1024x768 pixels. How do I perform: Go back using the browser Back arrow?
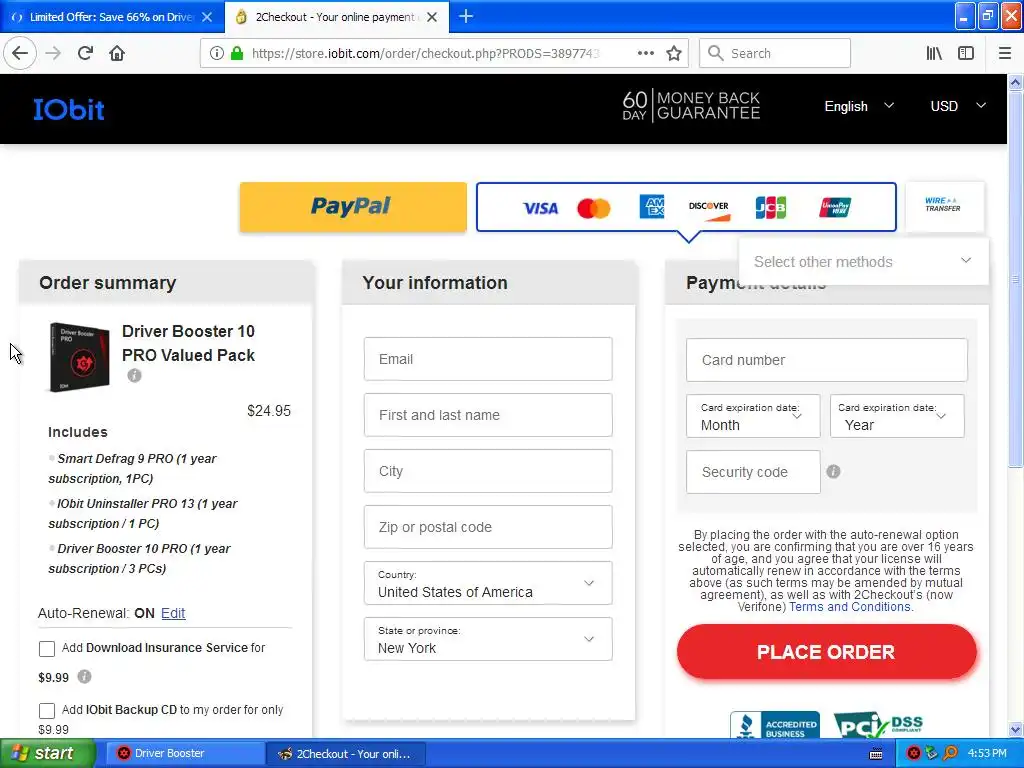[x=20, y=53]
